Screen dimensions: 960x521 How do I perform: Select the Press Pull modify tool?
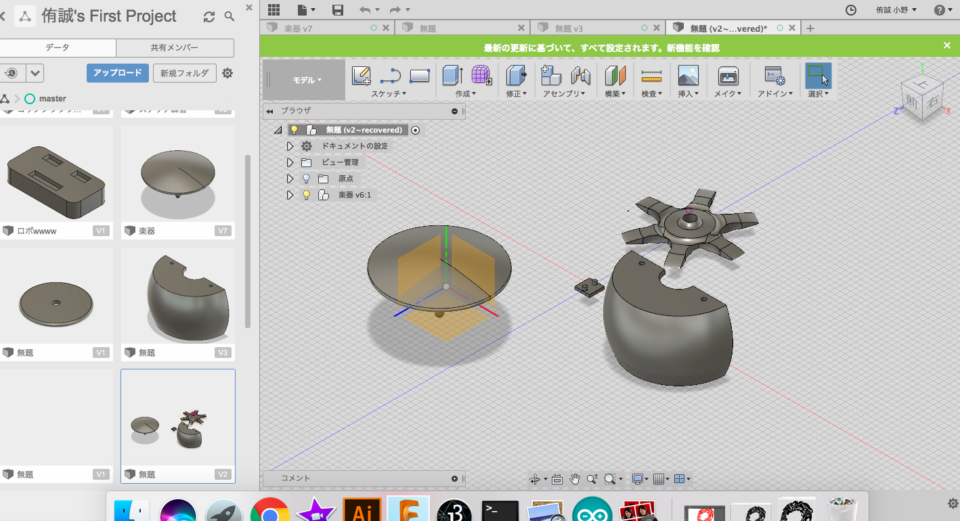click(x=516, y=75)
